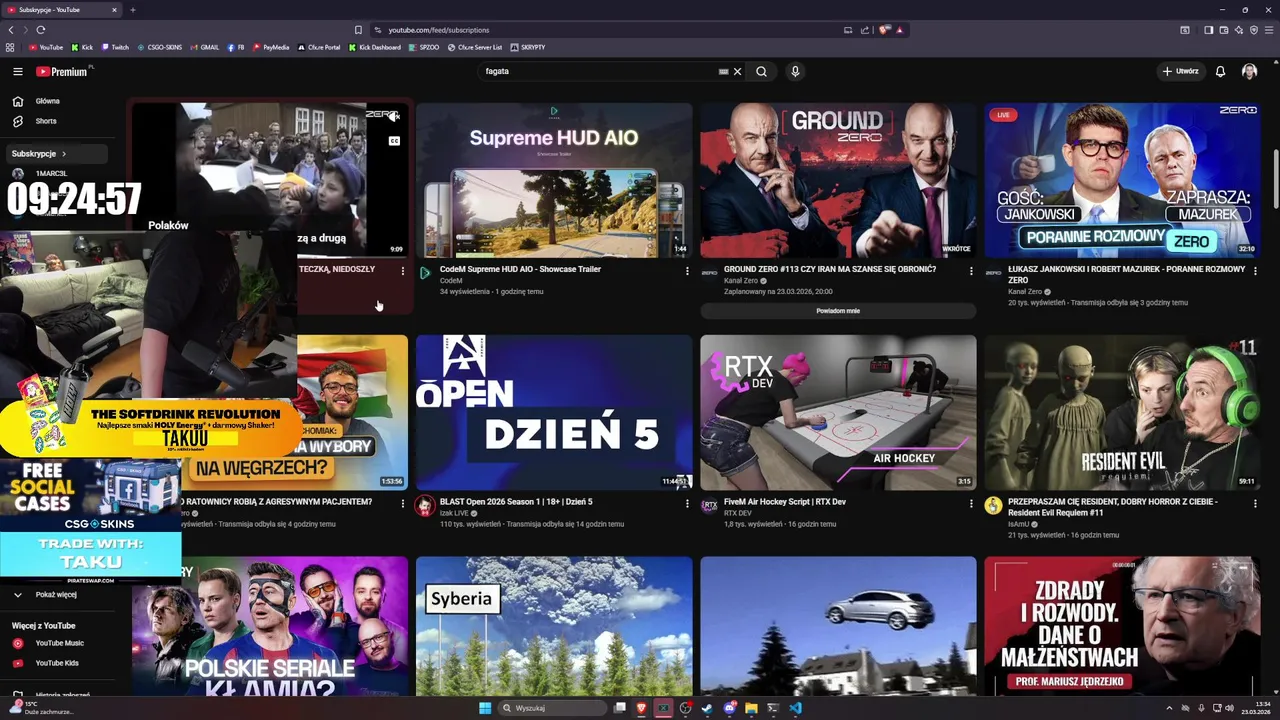
Task: Click the Utwórz create button
Action: click(1181, 71)
